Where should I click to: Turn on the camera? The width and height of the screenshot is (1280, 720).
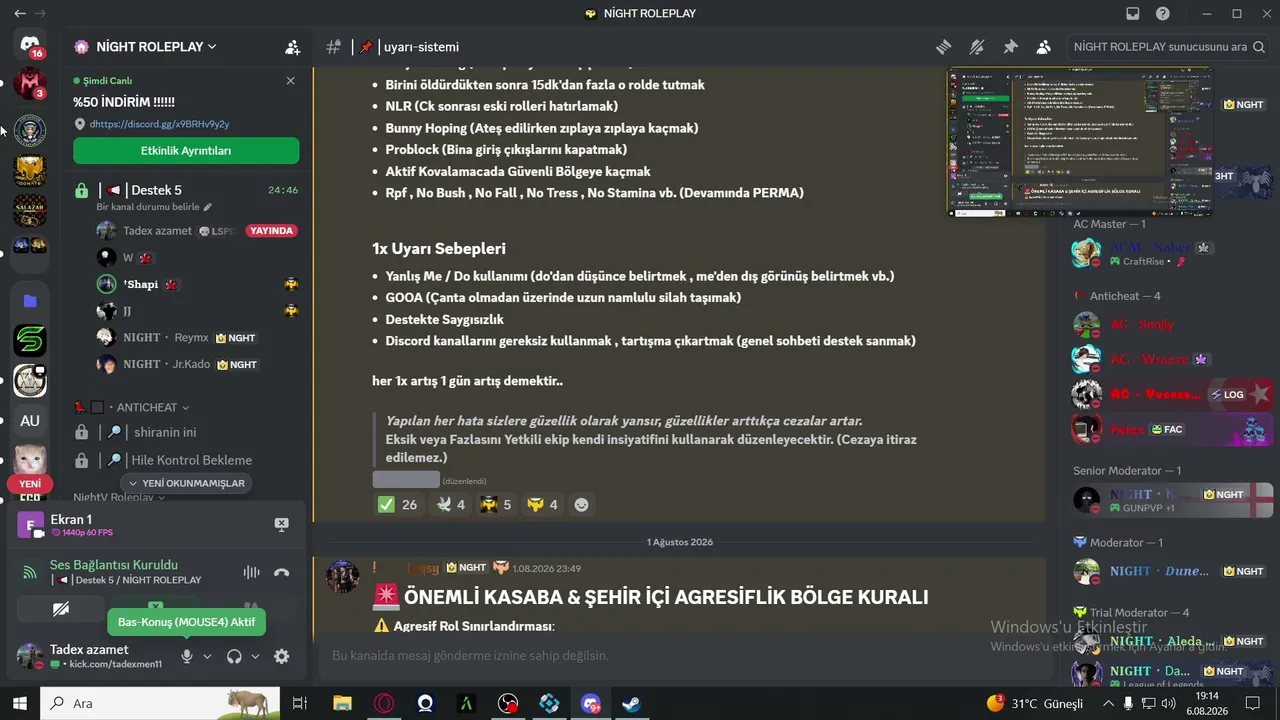click(x=61, y=608)
